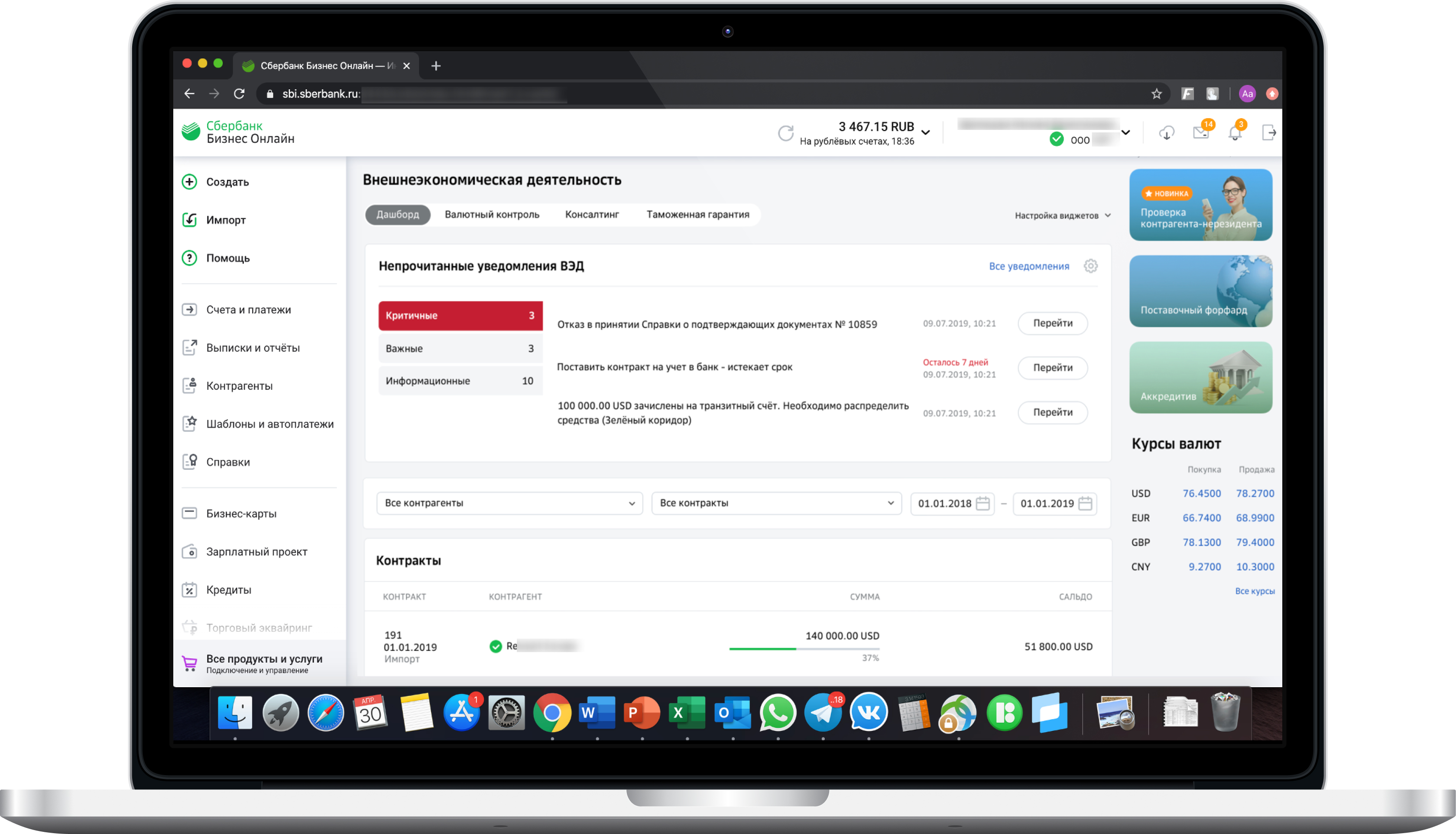Open the downloads cloud icon
Screen dimensions: 1456x834
coord(1167,133)
